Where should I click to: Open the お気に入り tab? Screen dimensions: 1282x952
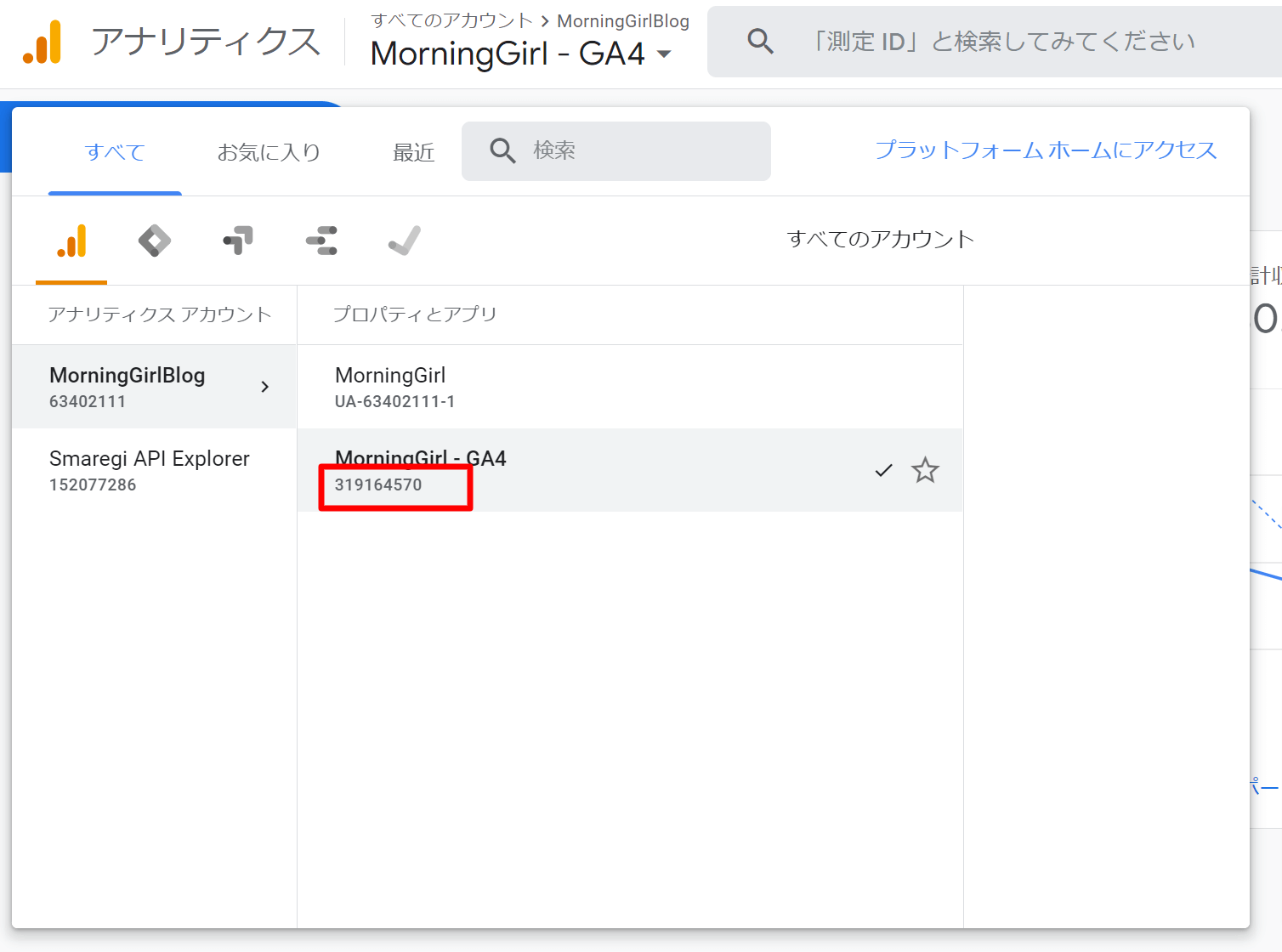269,152
